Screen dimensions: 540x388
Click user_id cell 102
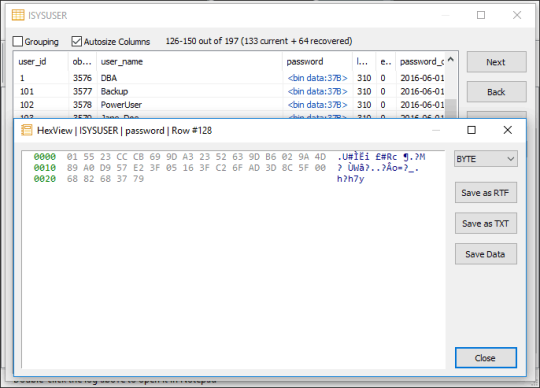[x=27, y=105]
